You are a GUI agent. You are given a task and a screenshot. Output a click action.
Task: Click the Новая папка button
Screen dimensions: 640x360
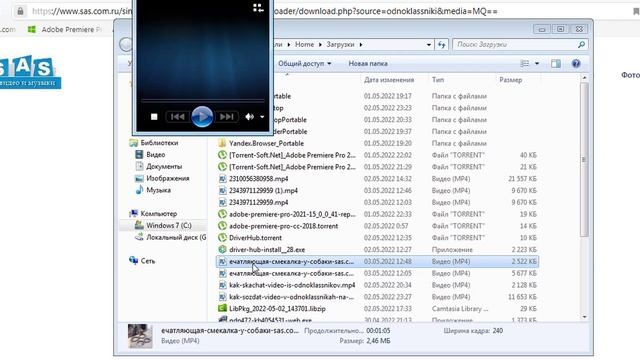point(368,64)
